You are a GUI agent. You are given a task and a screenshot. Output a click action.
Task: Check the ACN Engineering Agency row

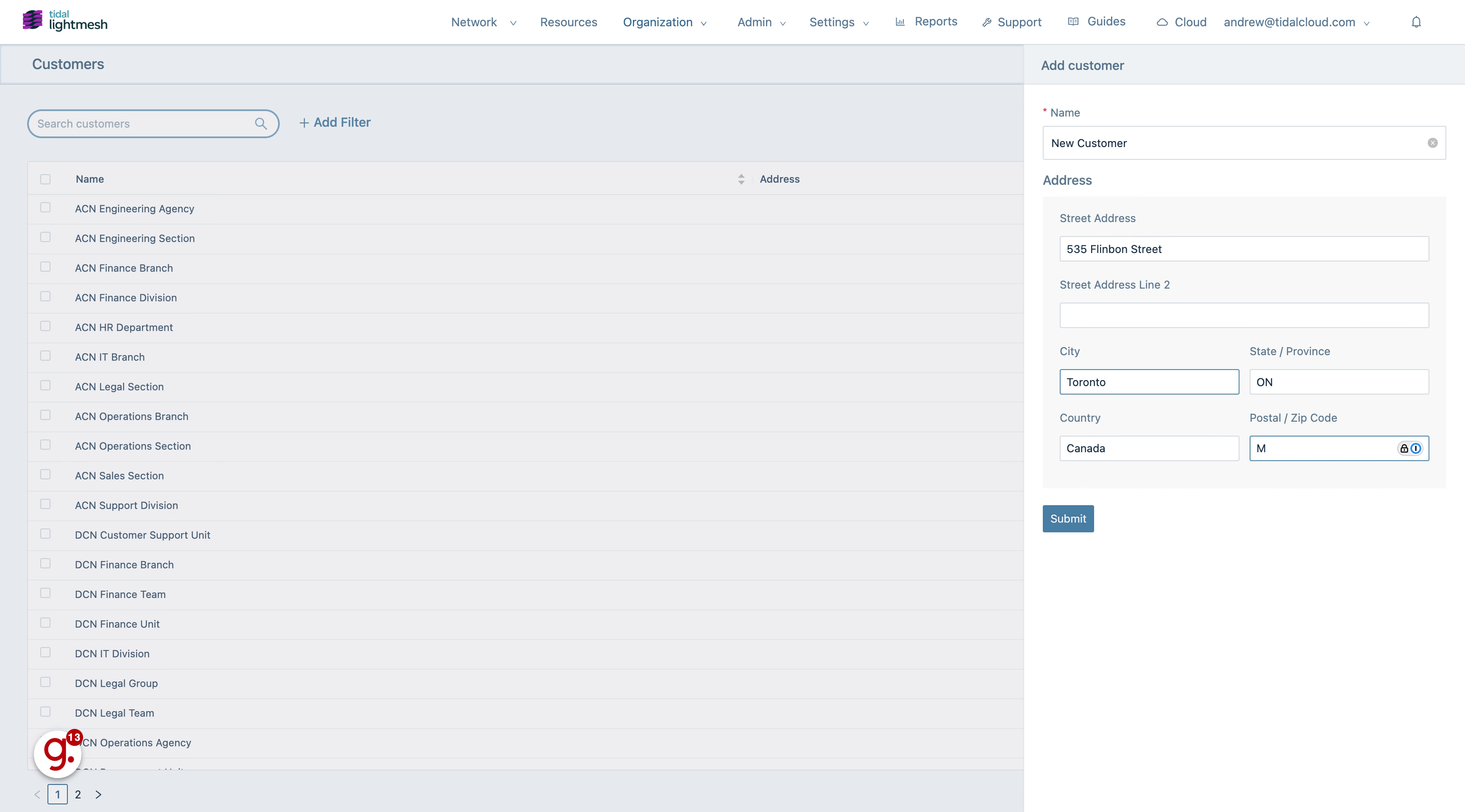pyautogui.click(x=45, y=208)
